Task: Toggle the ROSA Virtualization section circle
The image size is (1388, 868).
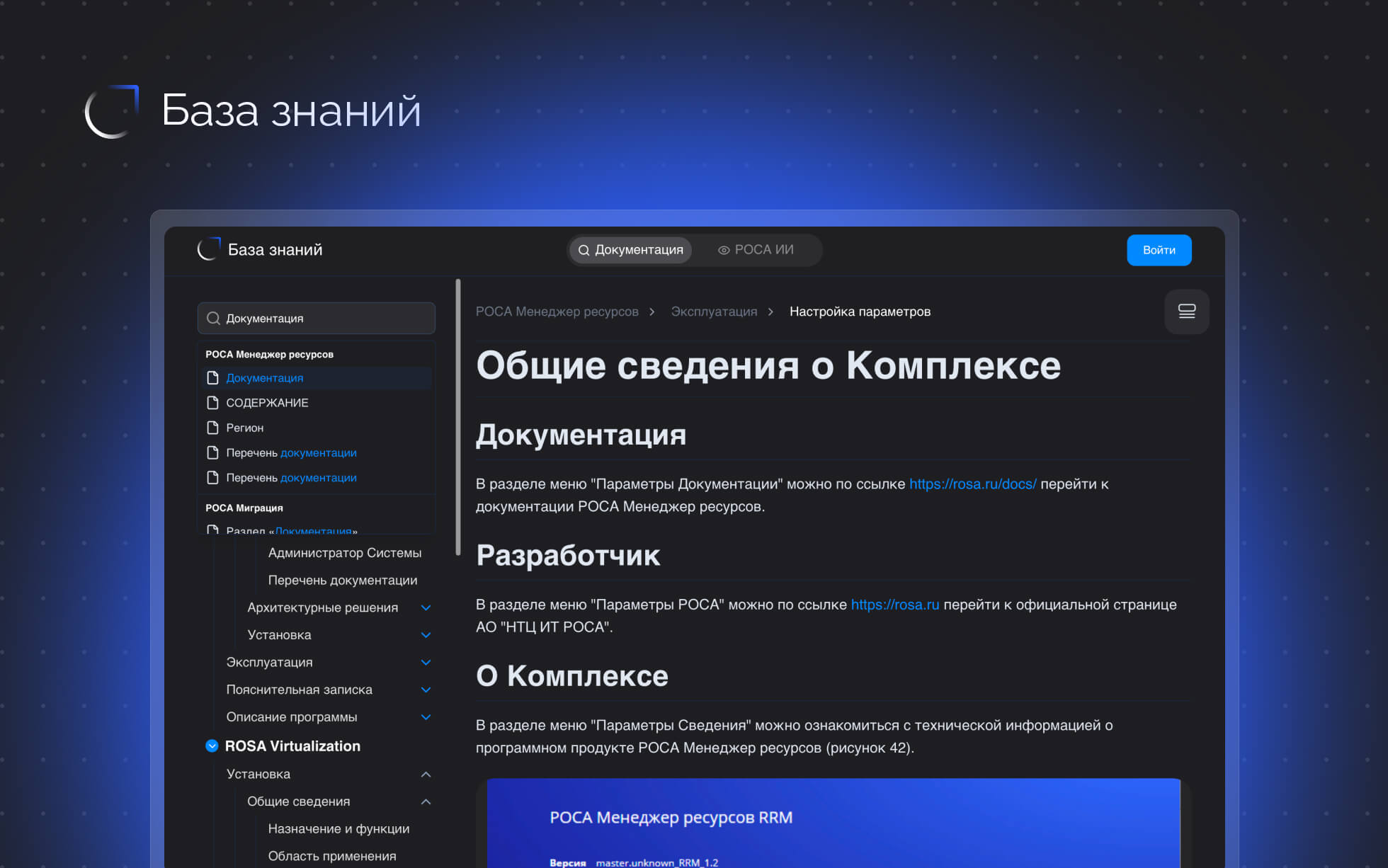Action: [212, 746]
